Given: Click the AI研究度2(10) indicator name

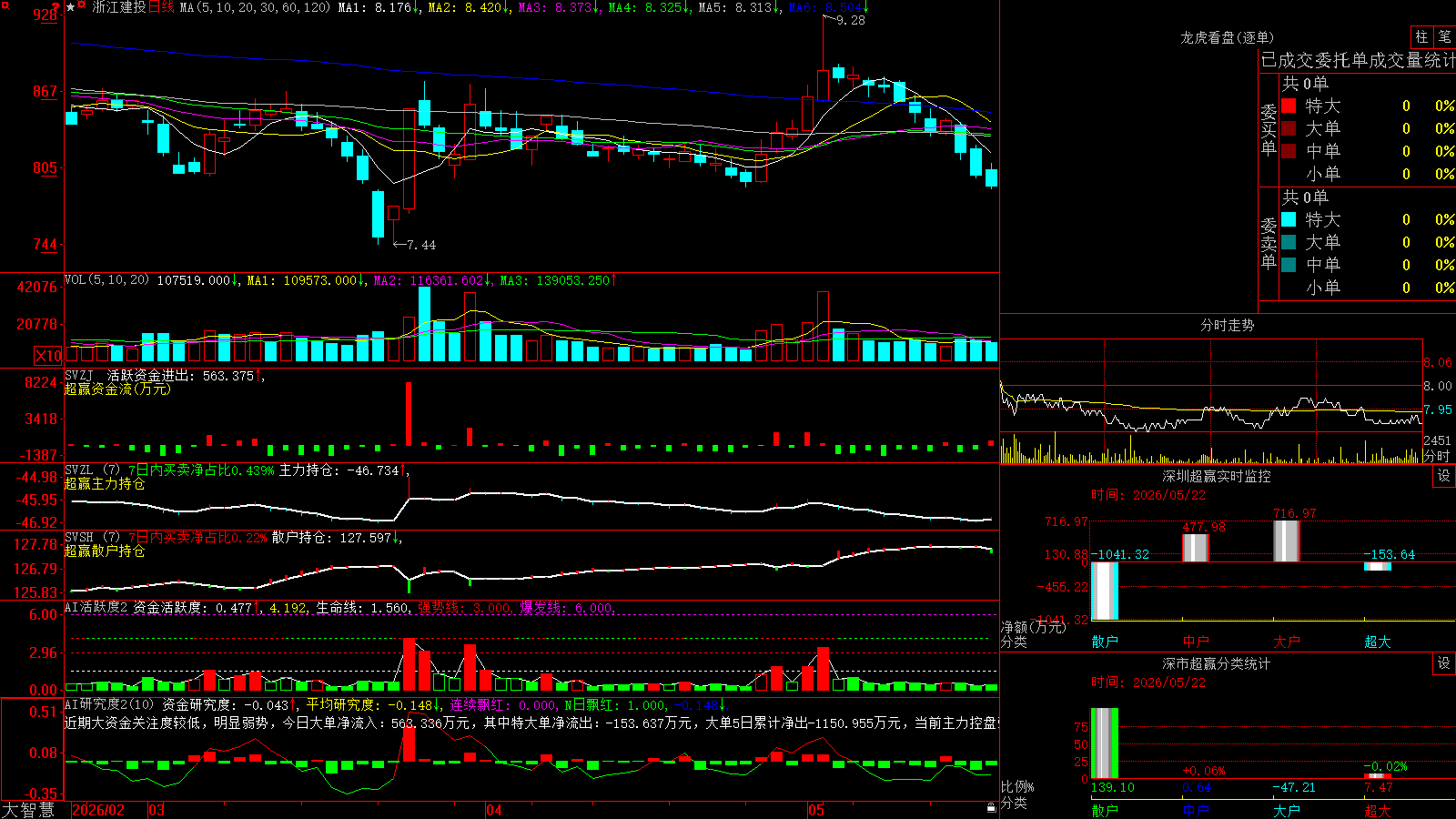Looking at the screenshot, I should click(x=109, y=704).
